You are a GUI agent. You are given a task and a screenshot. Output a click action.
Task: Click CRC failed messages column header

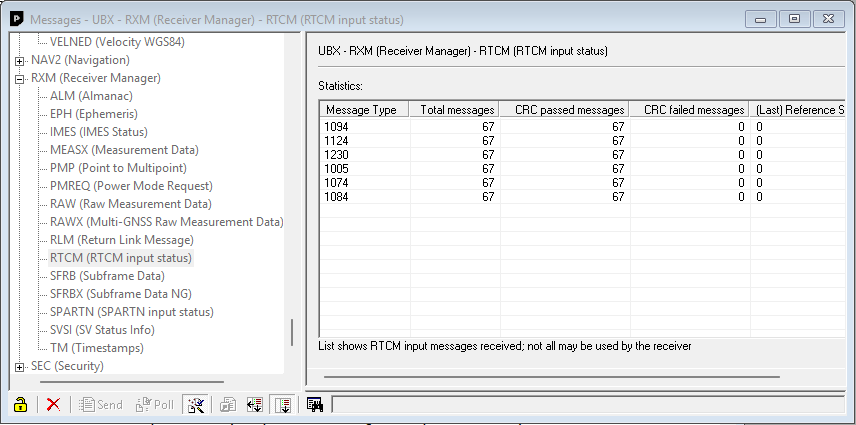[x=690, y=110]
